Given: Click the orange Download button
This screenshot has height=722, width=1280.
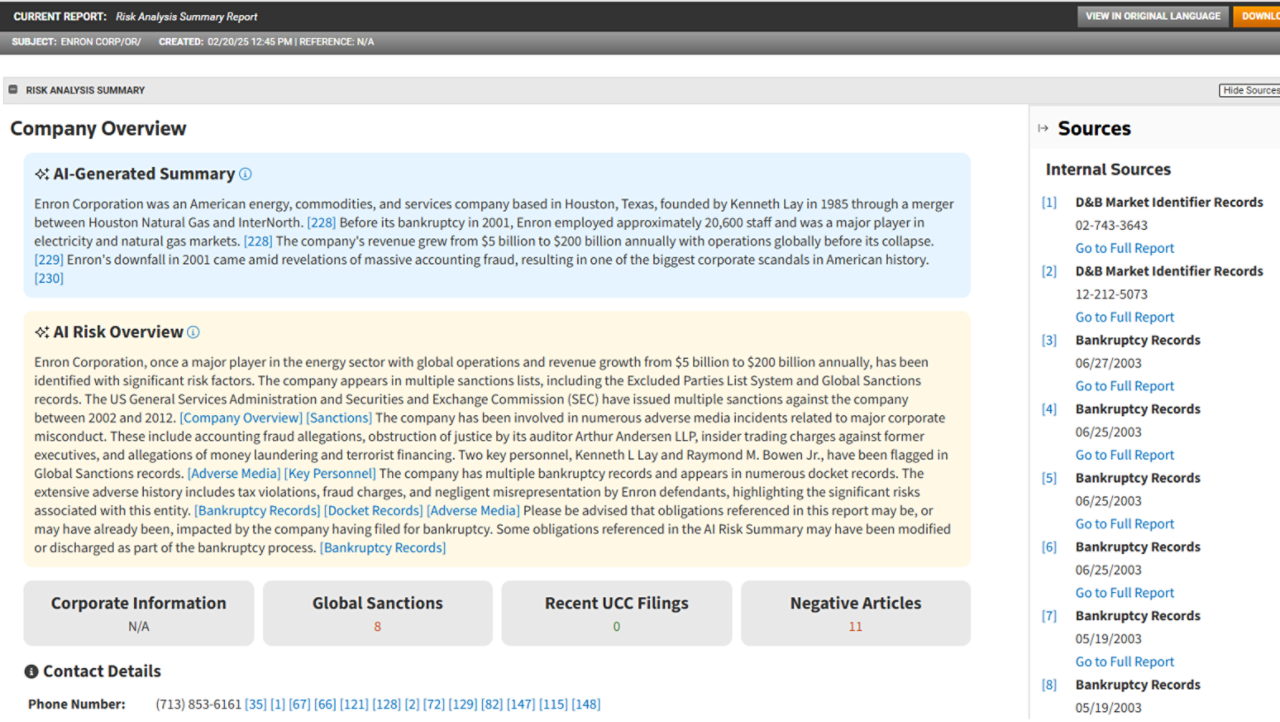Looking at the screenshot, I should [1259, 16].
